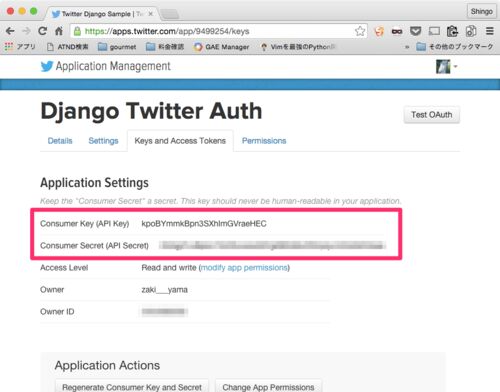Viewport: 500px width, 392px height.
Task: Click Regenerate Consumer Key and Secret
Action: [132, 387]
